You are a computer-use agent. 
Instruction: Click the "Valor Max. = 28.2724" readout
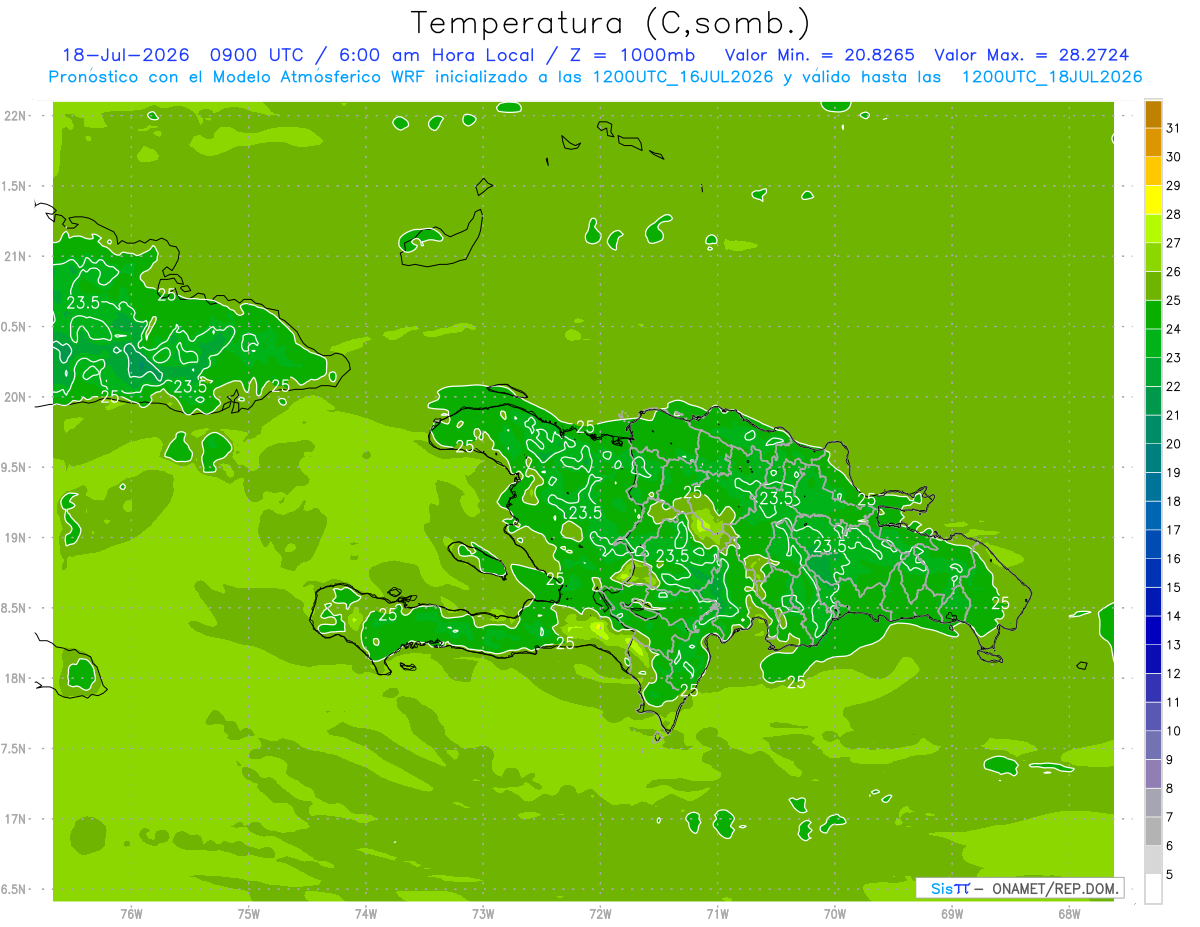coord(1031,55)
